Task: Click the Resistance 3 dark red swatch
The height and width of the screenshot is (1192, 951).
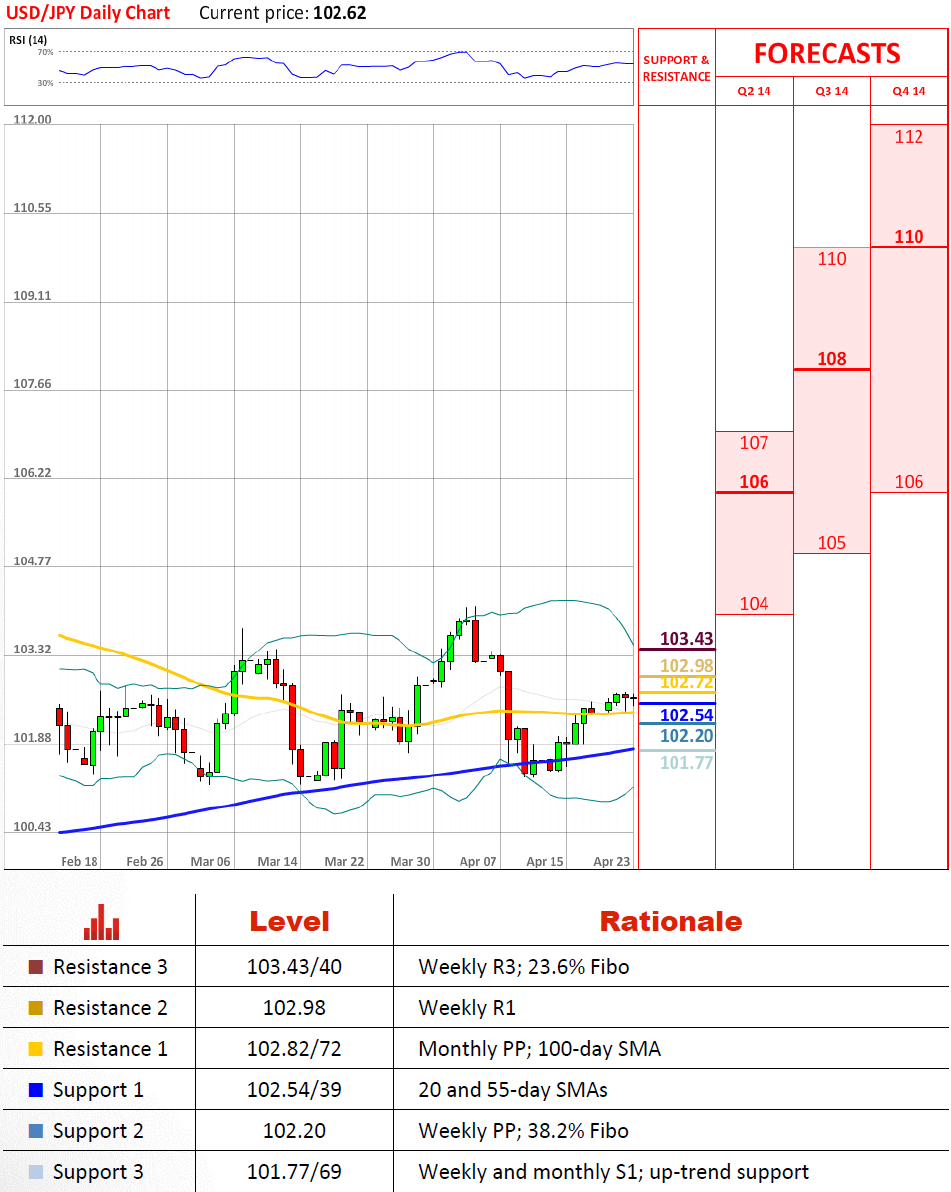Action: click(36, 967)
